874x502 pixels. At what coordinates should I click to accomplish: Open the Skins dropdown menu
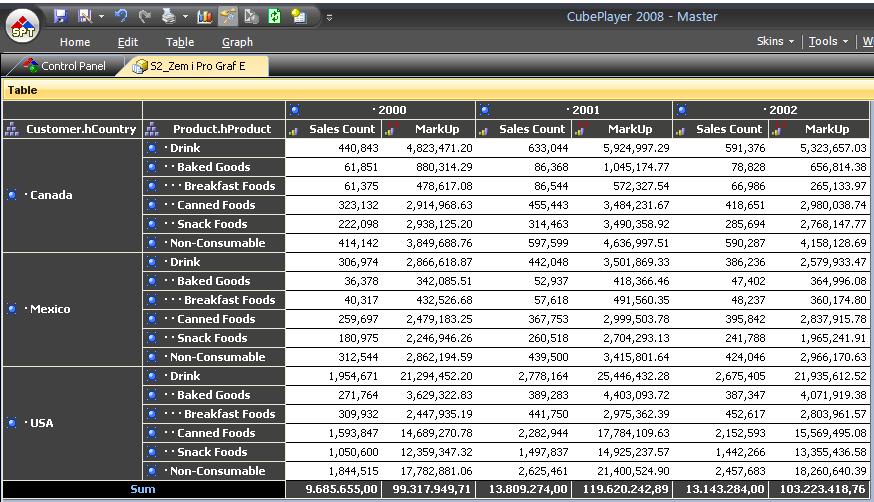pyautogui.click(x=775, y=41)
